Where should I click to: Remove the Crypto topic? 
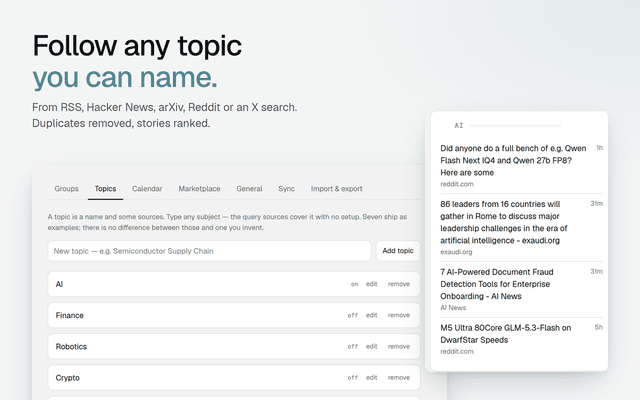coord(399,378)
